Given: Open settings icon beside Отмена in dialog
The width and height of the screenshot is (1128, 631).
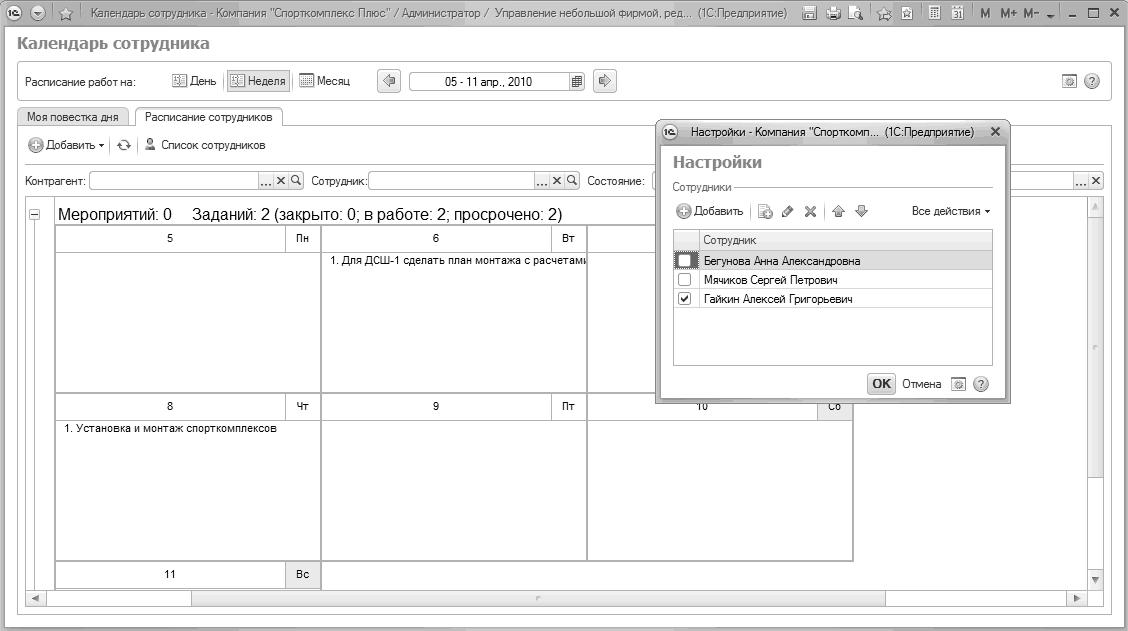Looking at the screenshot, I should coord(958,384).
